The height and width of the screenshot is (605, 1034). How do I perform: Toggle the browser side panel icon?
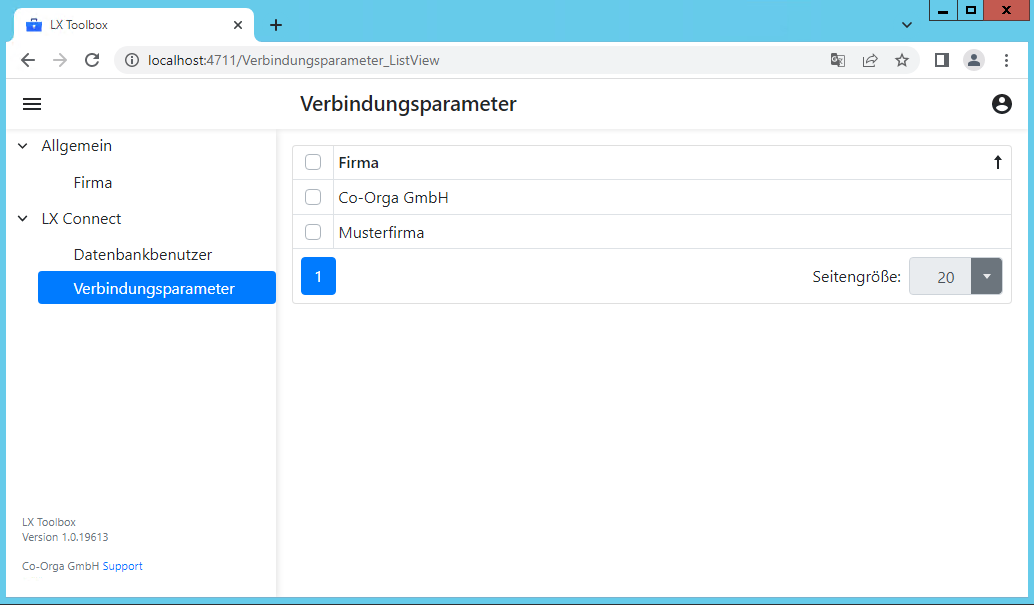(x=941, y=60)
